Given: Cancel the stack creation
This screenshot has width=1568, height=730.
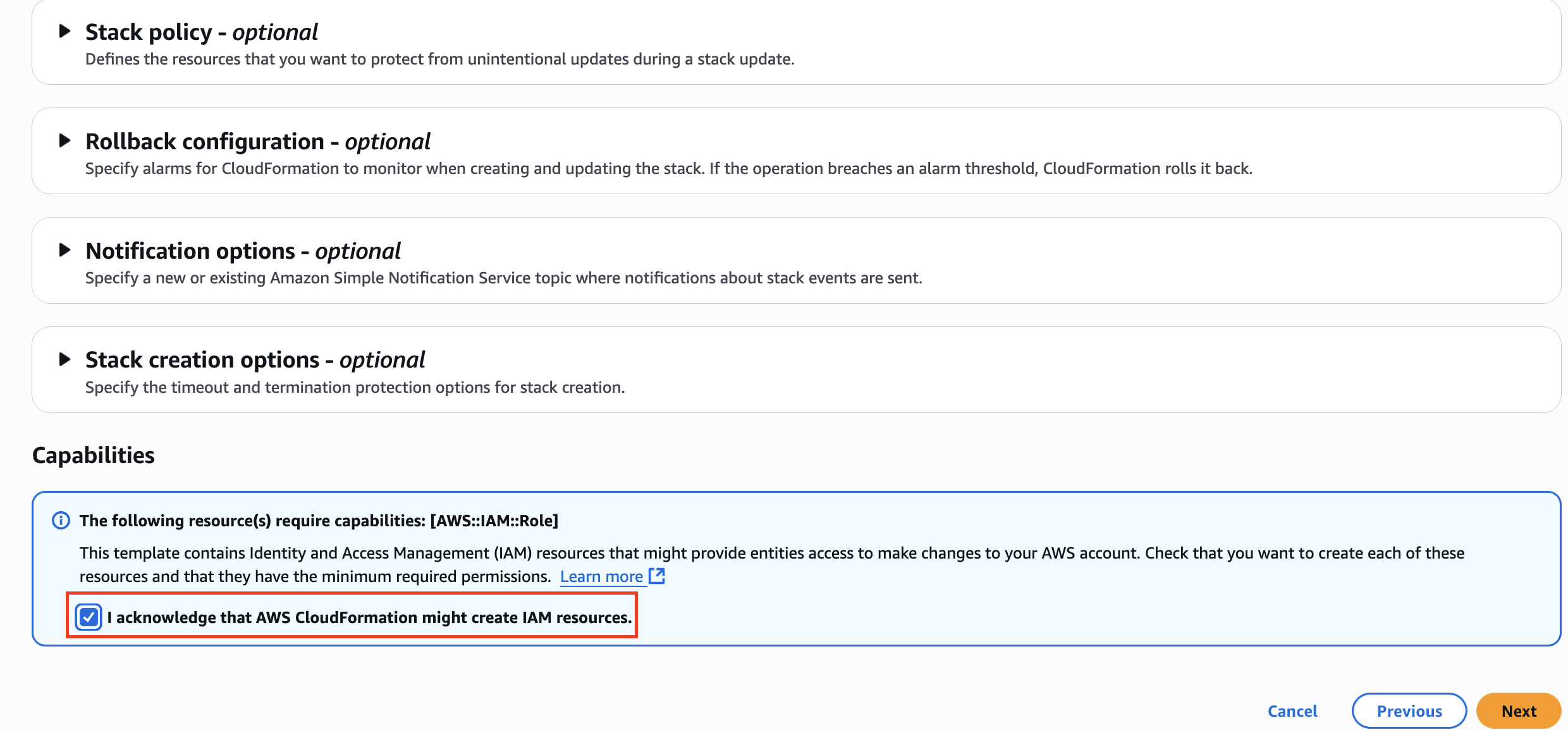Looking at the screenshot, I should coord(1292,711).
